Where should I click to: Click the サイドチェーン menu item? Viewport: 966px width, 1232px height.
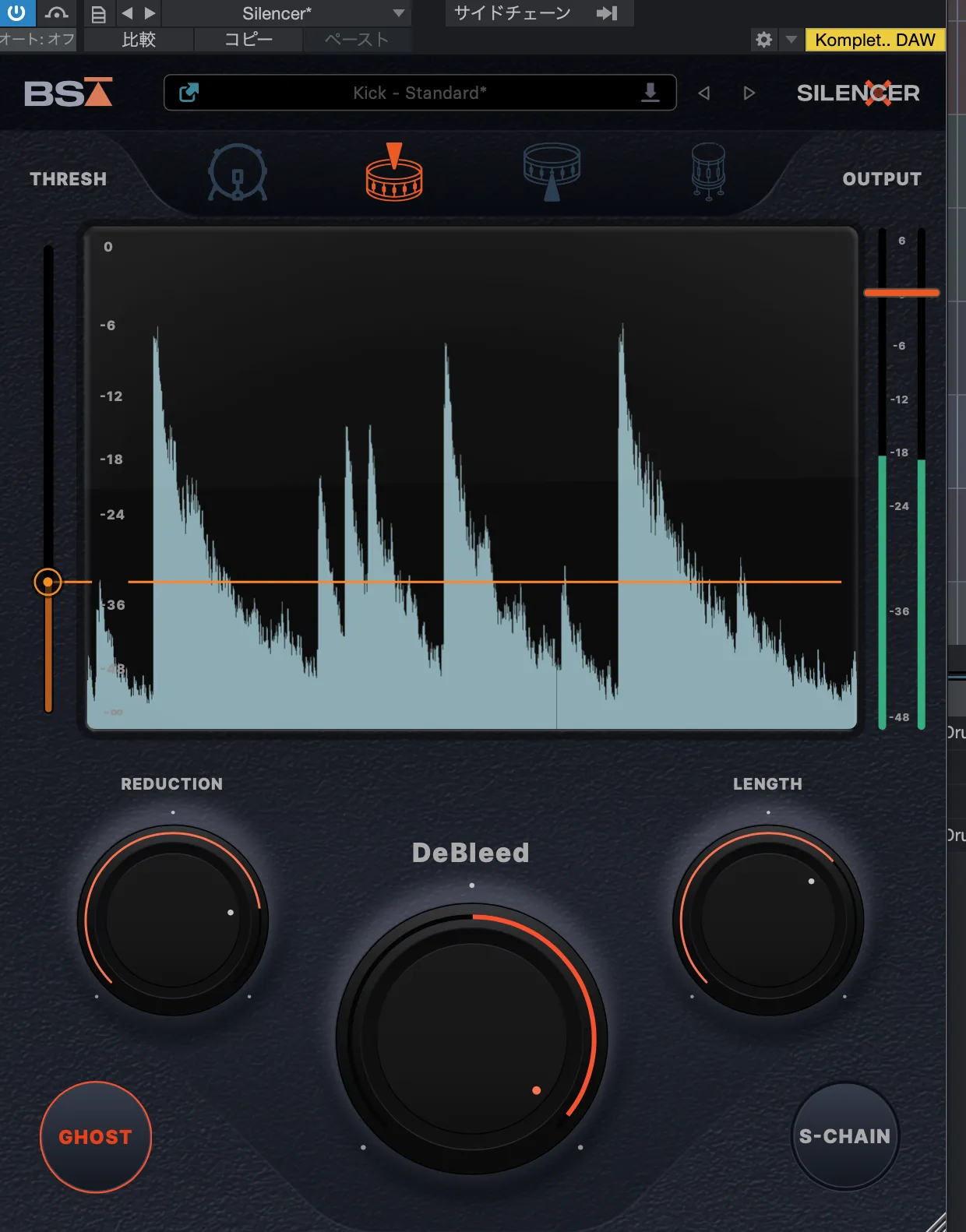[513, 13]
